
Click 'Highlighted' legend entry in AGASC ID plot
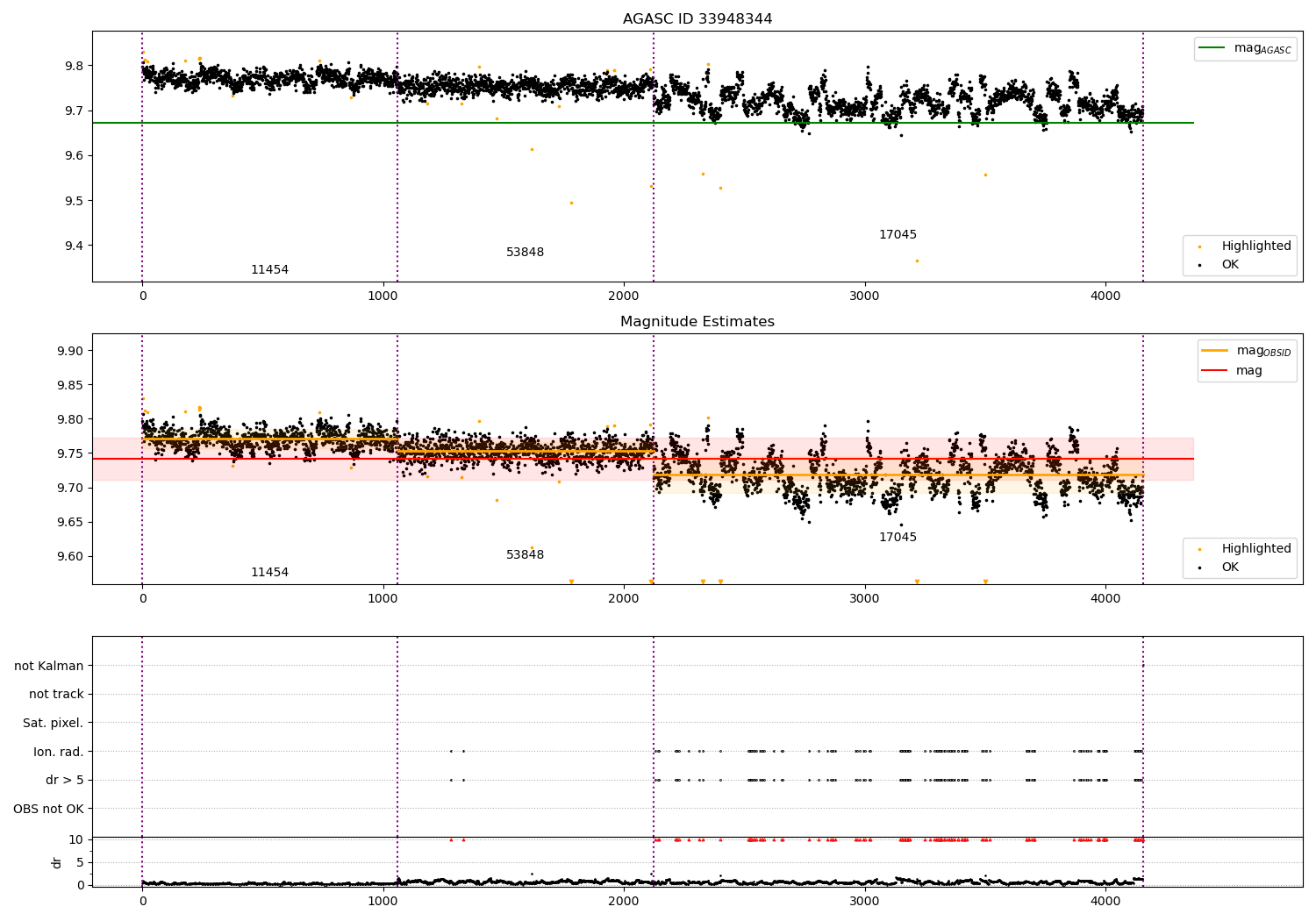[1256, 246]
